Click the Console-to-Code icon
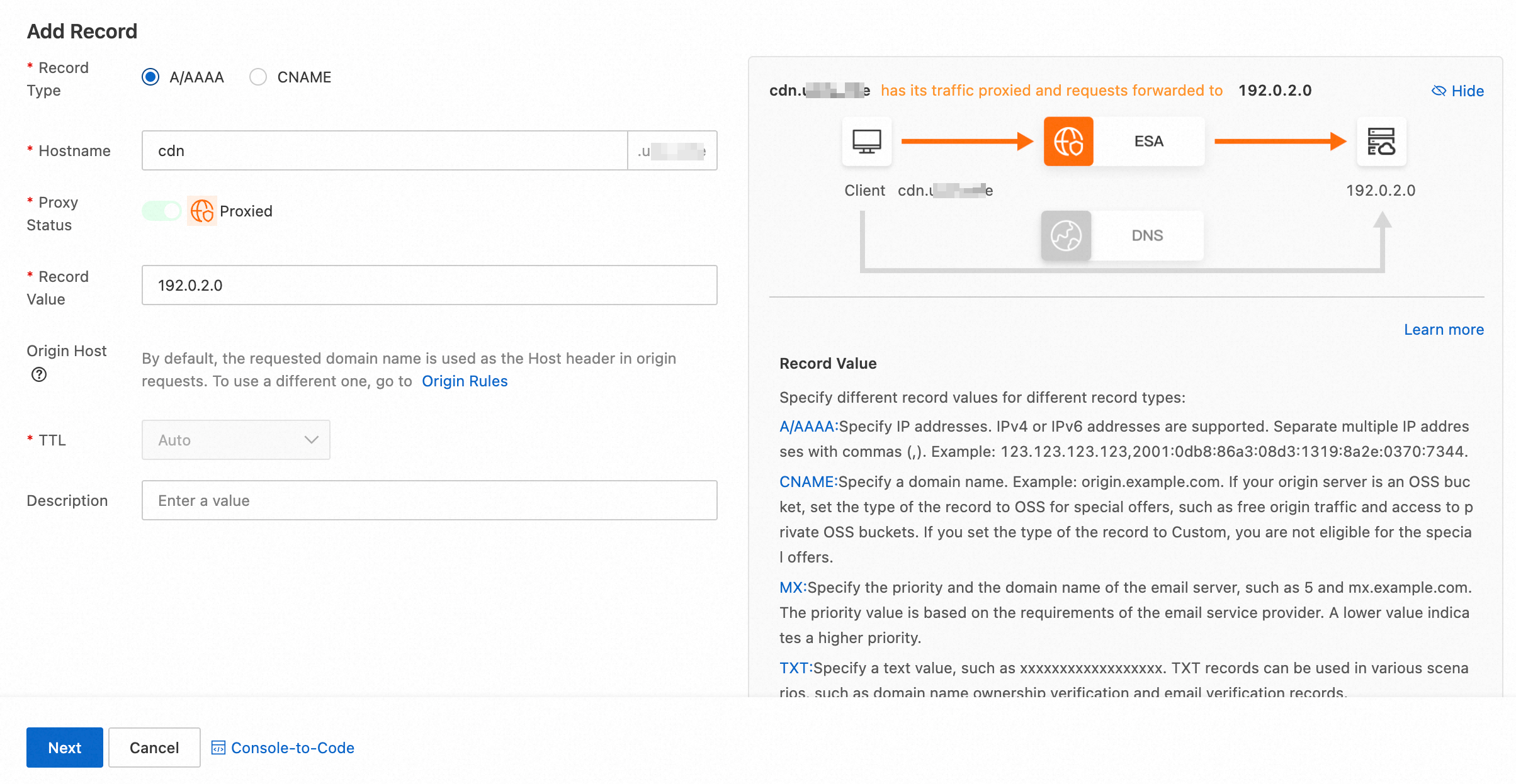1516x784 pixels. [x=218, y=748]
